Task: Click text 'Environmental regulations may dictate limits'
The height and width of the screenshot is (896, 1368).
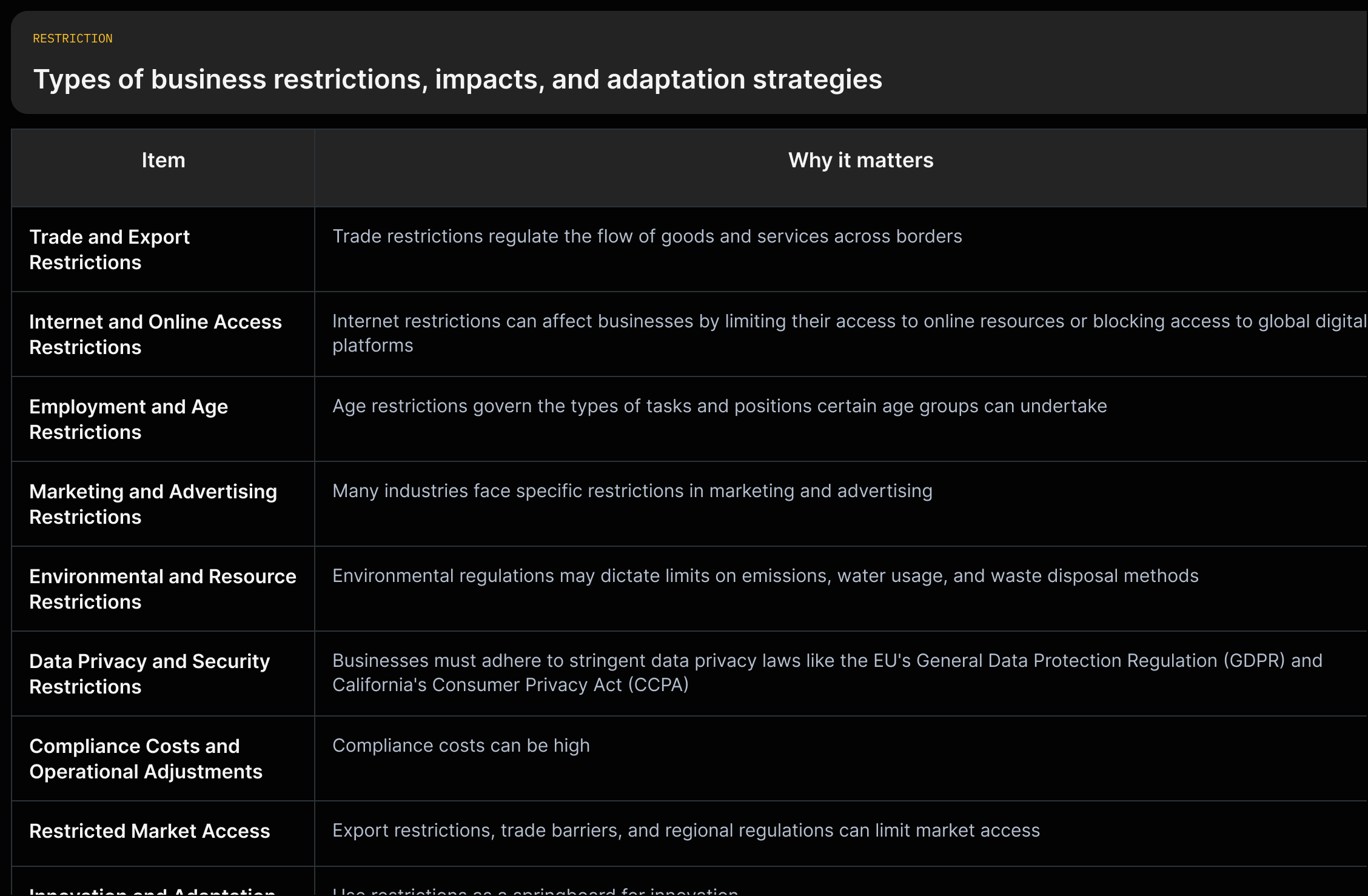Action: click(521, 576)
